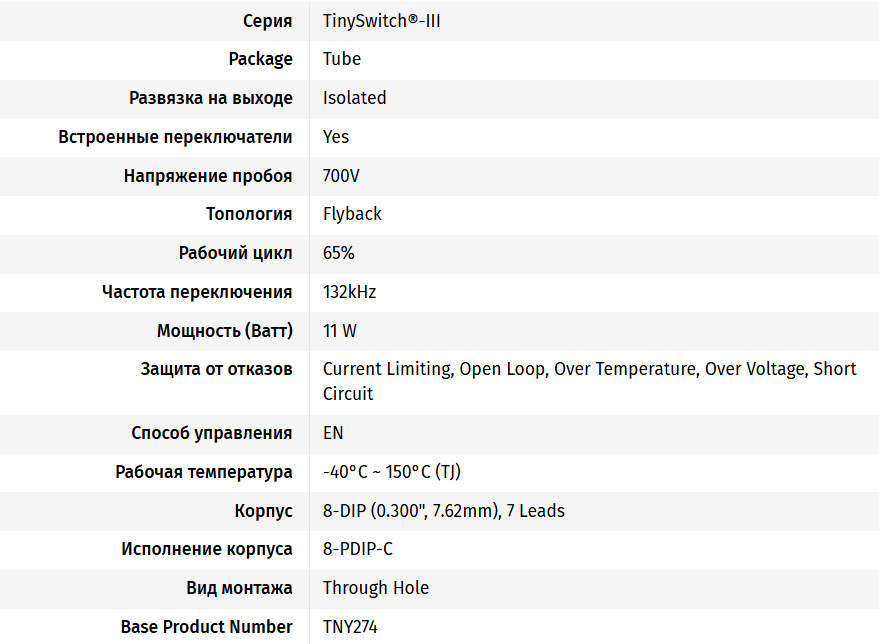Click the '132kHz' switching frequency value
Viewport: 879px width, 644px height.
[349, 292]
